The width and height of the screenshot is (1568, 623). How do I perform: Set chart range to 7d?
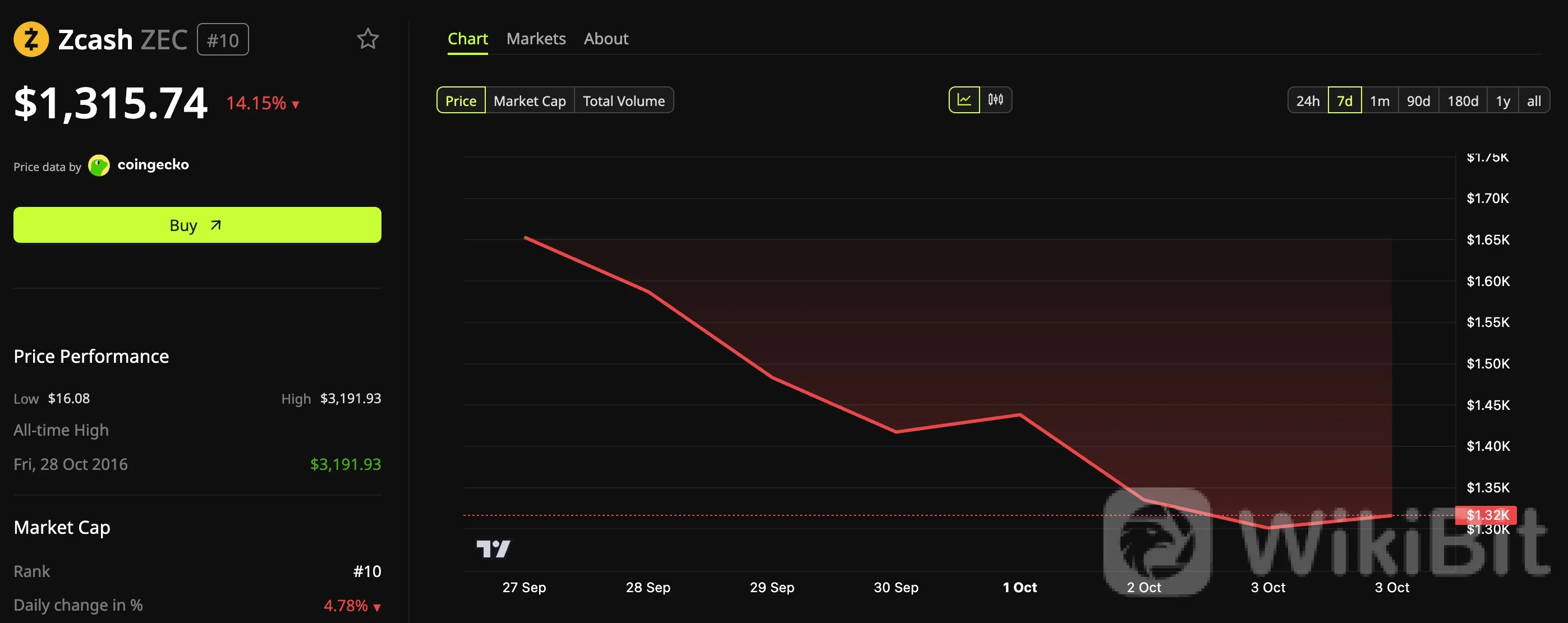[x=1345, y=100]
